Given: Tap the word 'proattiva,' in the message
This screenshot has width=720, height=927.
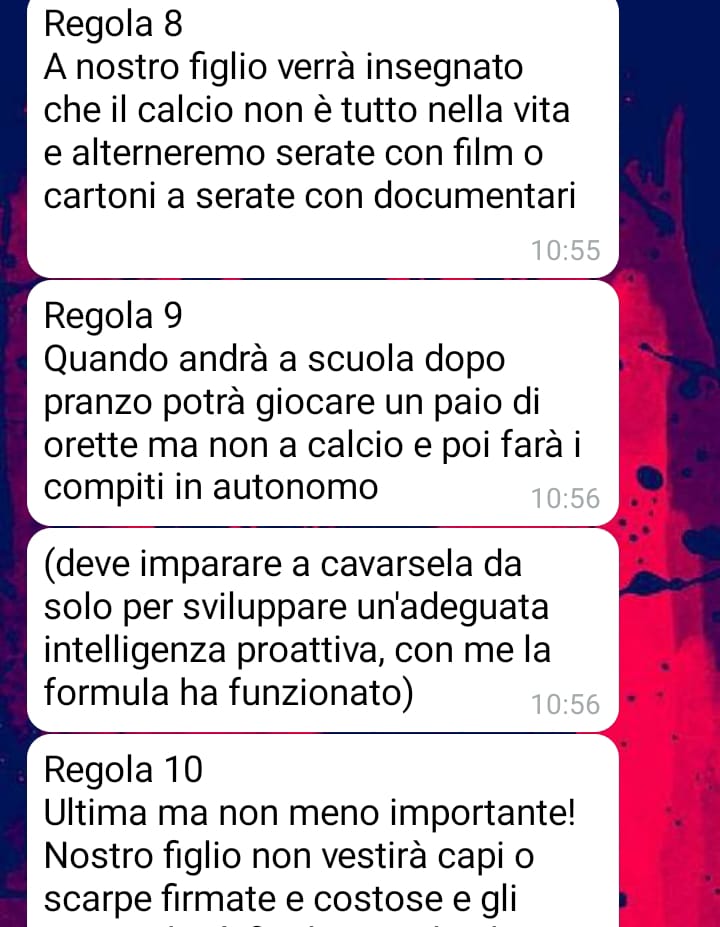Looking at the screenshot, I should pos(310,650).
